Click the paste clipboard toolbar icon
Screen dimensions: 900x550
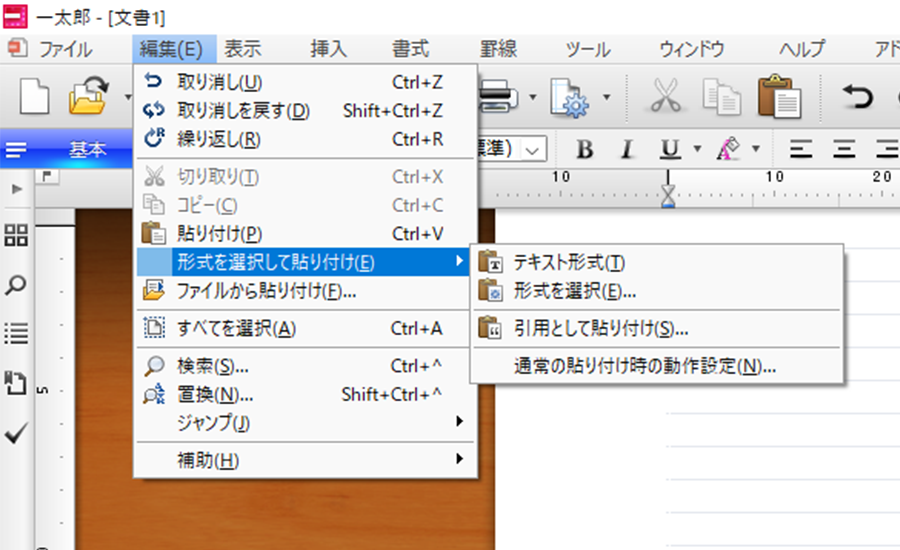(779, 96)
